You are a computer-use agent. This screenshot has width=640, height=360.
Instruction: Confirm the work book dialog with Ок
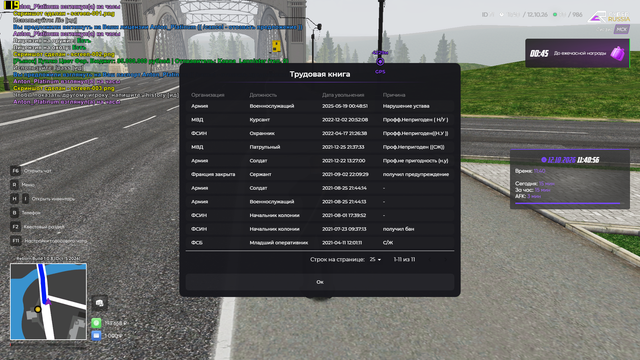point(320,282)
